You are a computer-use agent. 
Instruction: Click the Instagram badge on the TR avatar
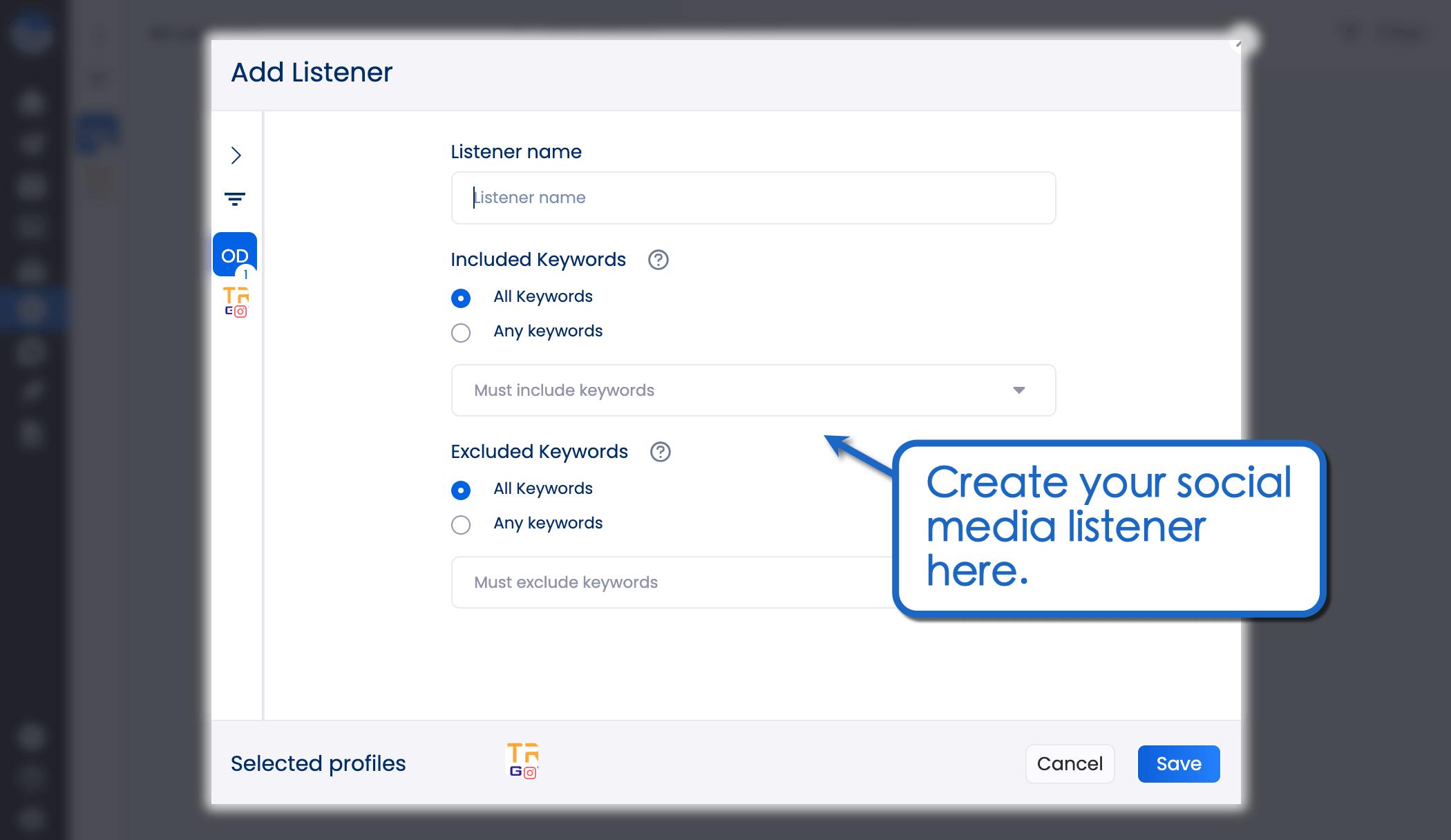[240, 312]
